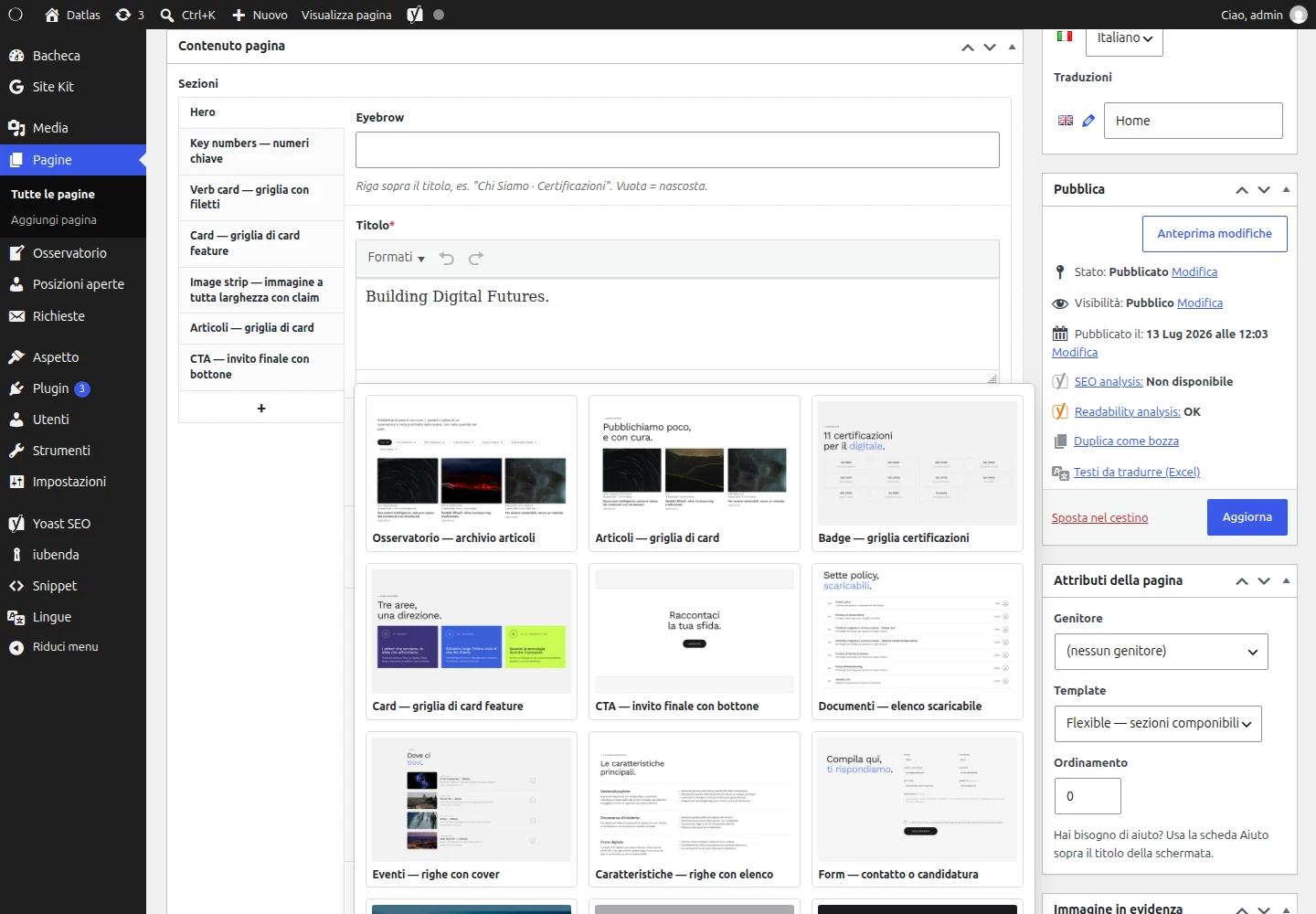
Task: Click the pencil edit translation icon
Action: (x=1088, y=121)
